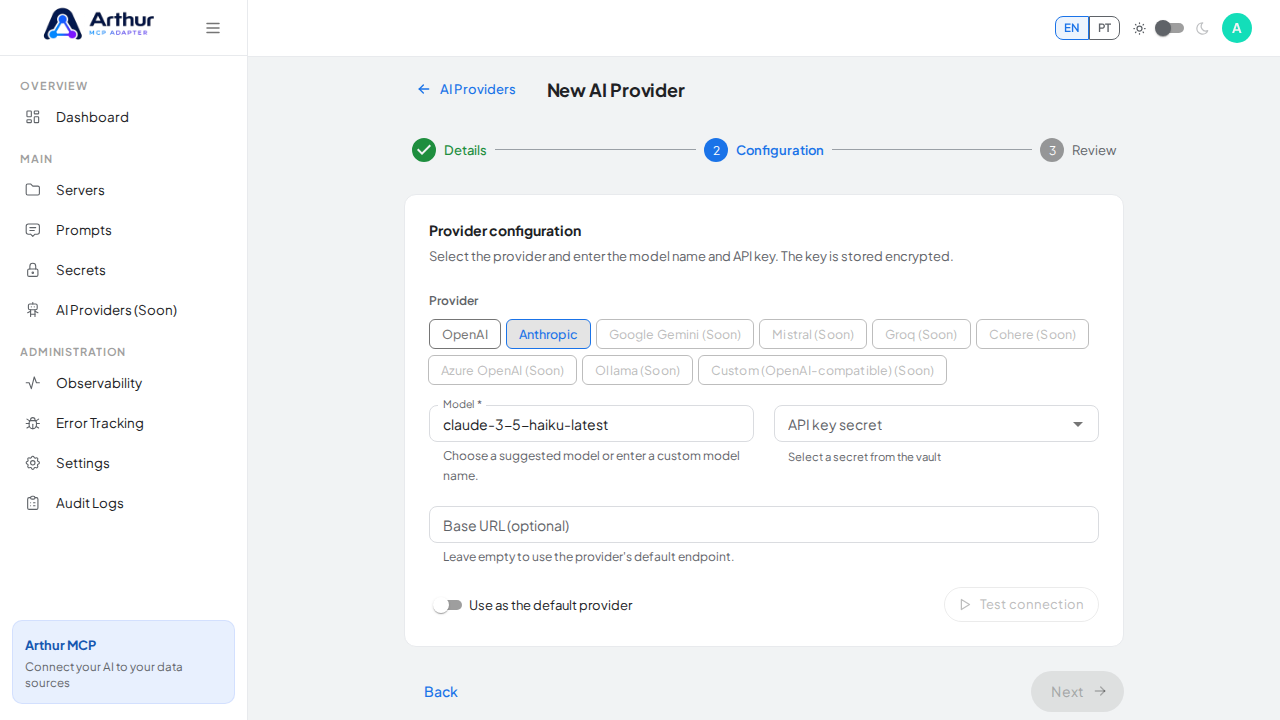The image size is (1280, 720).
Task: Open Dashboard in sidebar
Action: click(x=123, y=117)
